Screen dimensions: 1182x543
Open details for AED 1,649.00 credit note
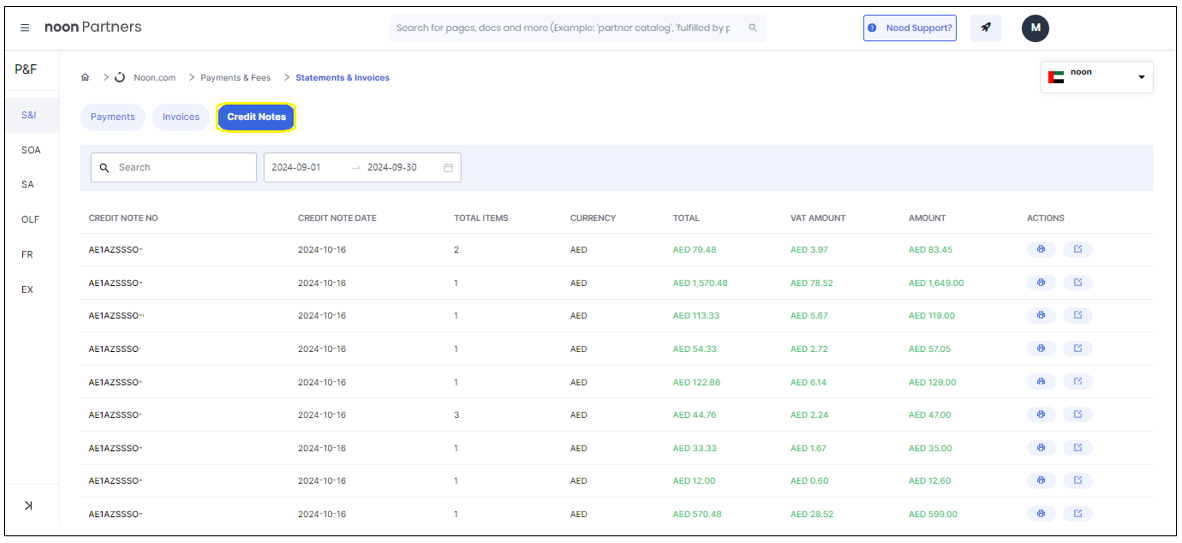1078,283
